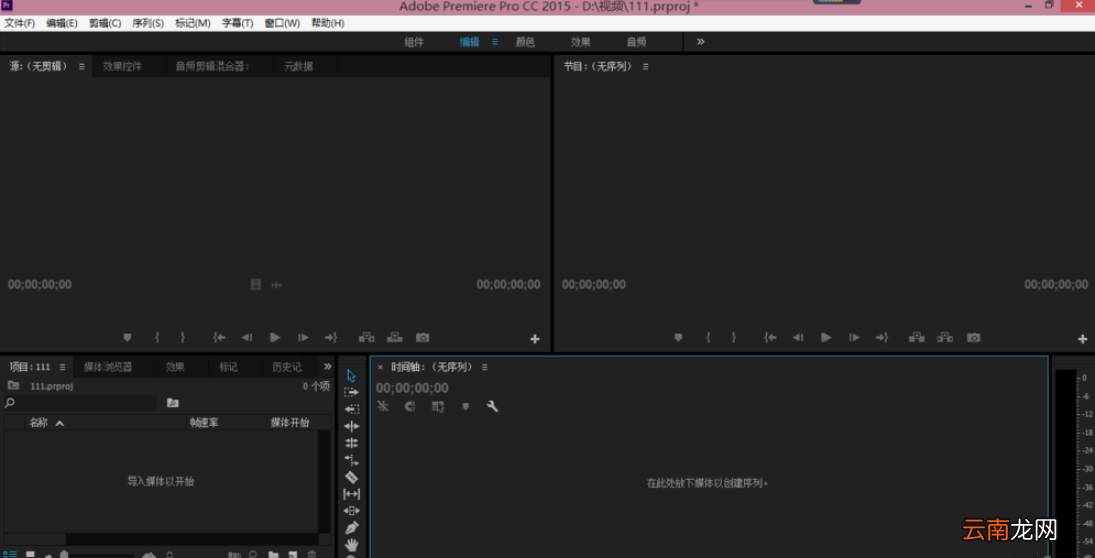Step back one frame in Source monitor
The width and height of the screenshot is (1095, 558).
247,337
